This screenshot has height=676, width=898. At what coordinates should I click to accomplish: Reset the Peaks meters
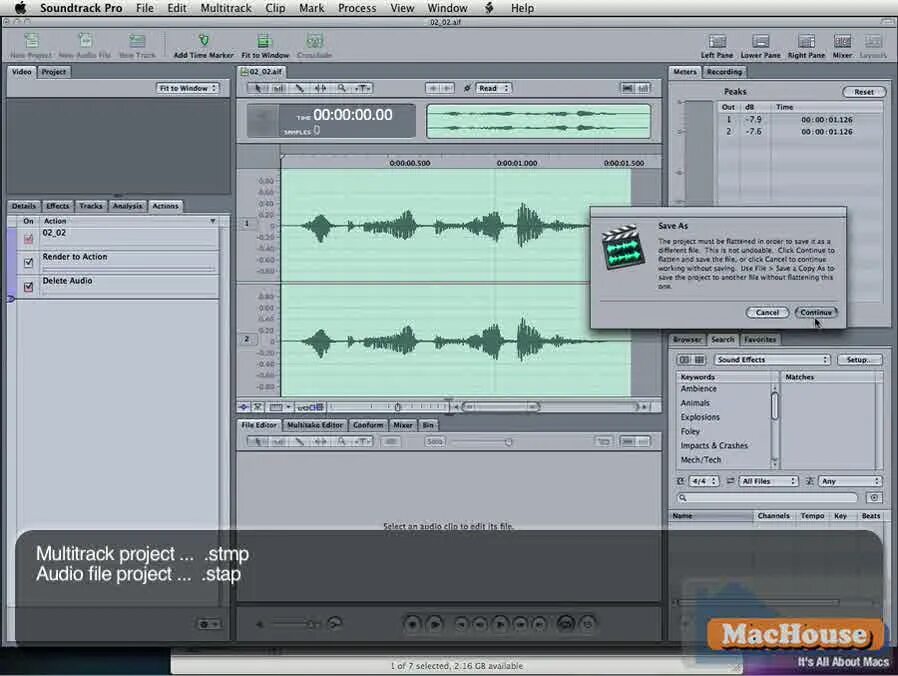point(864,92)
